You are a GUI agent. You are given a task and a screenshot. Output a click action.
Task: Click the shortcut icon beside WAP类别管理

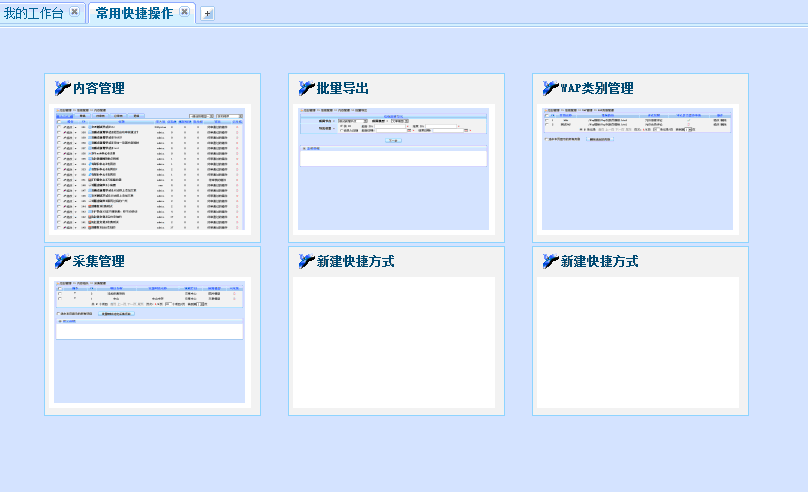(551, 88)
